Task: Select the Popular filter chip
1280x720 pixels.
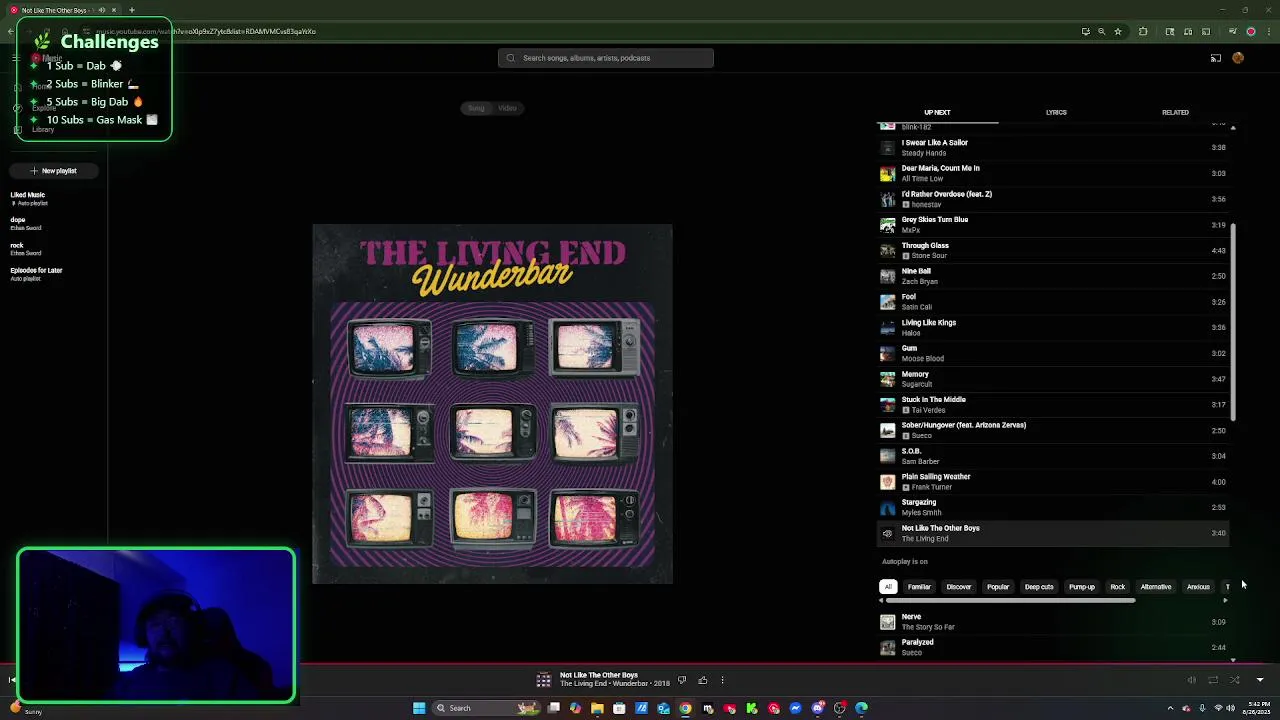Action: (x=998, y=587)
